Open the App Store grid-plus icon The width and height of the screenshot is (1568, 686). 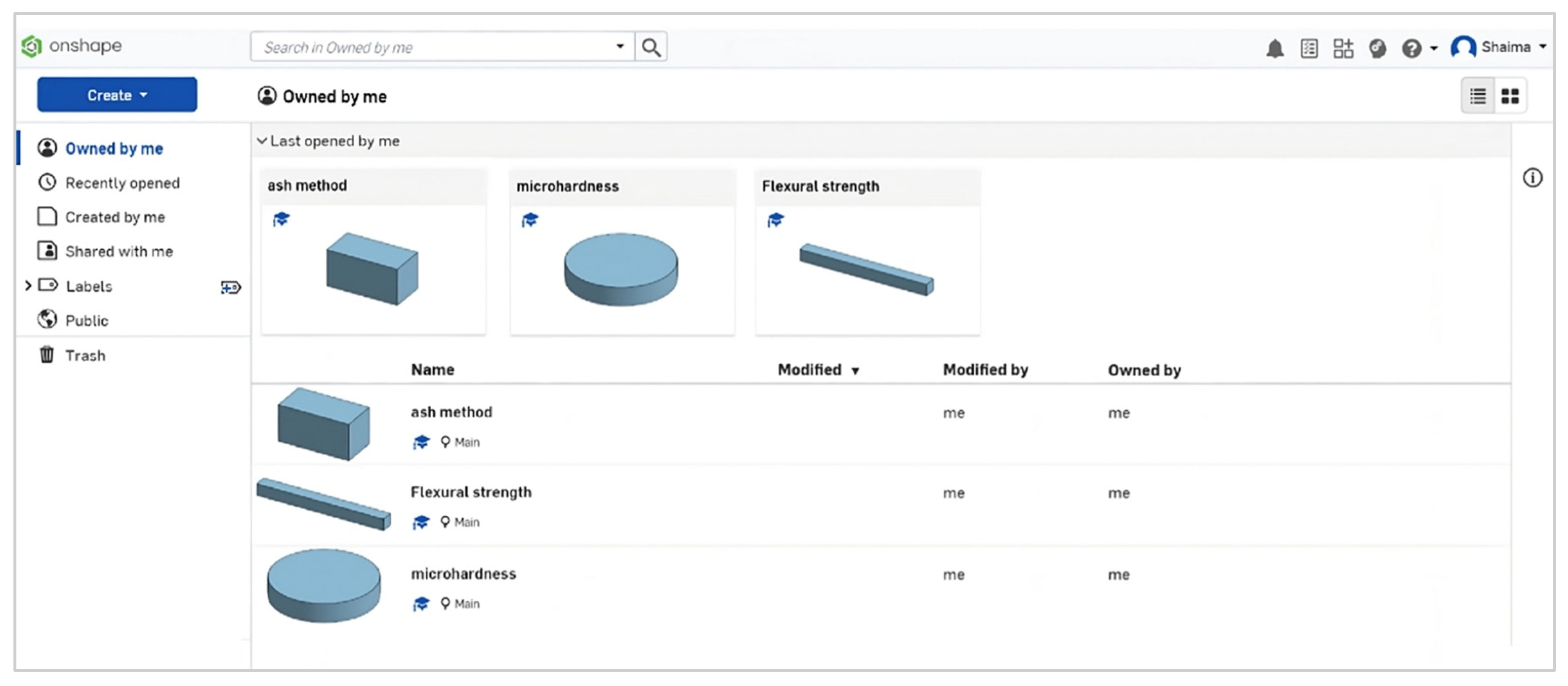[1343, 48]
